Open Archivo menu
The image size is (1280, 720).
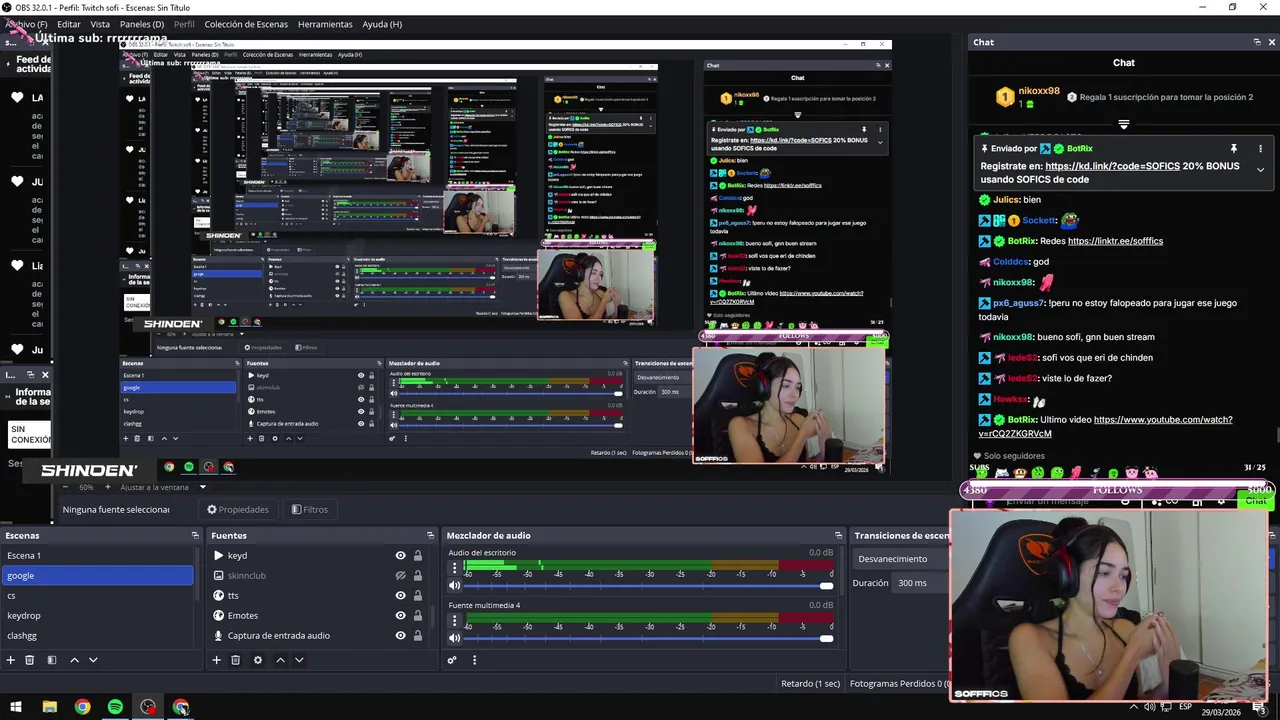pyautogui.click(x=26, y=24)
